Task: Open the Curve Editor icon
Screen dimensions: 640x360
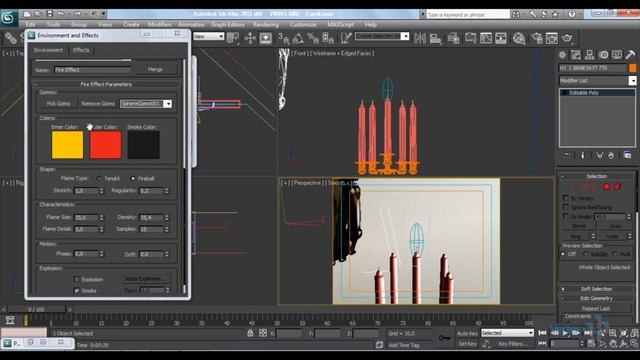Action: click(486, 38)
